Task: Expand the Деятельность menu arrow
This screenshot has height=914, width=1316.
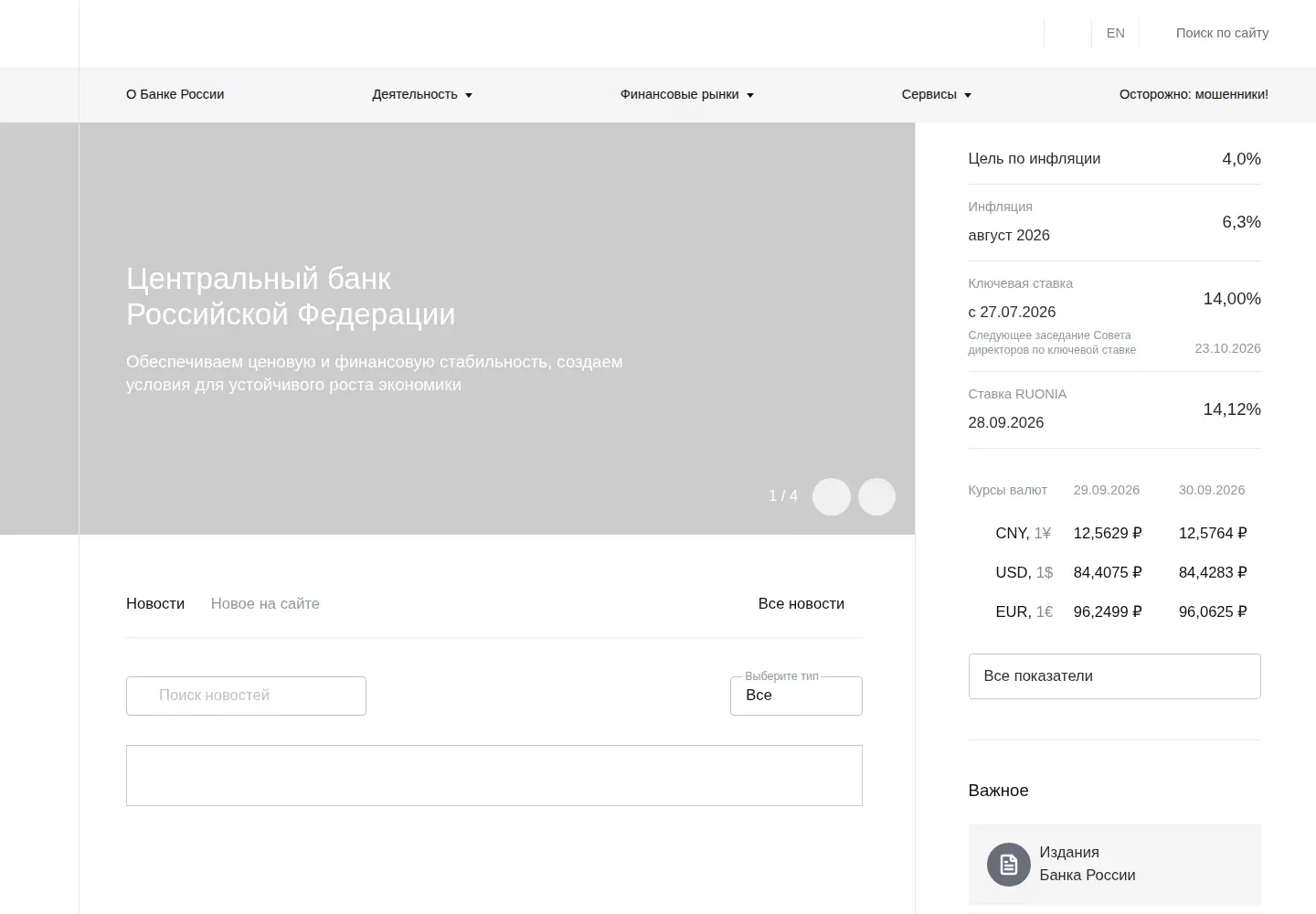Action: pyautogui.click(x=469, y=95)
